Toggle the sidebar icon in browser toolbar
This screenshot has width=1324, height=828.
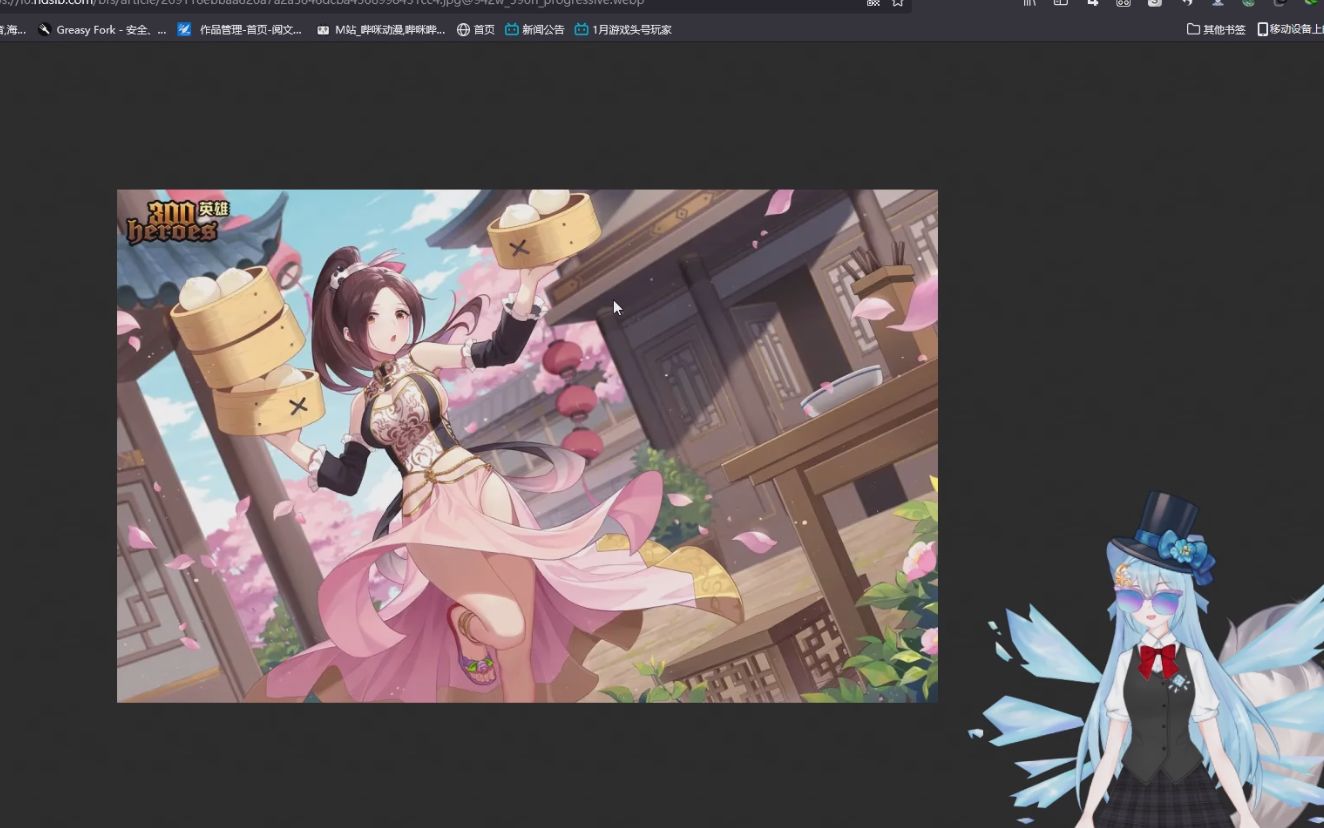(1061, 3)
